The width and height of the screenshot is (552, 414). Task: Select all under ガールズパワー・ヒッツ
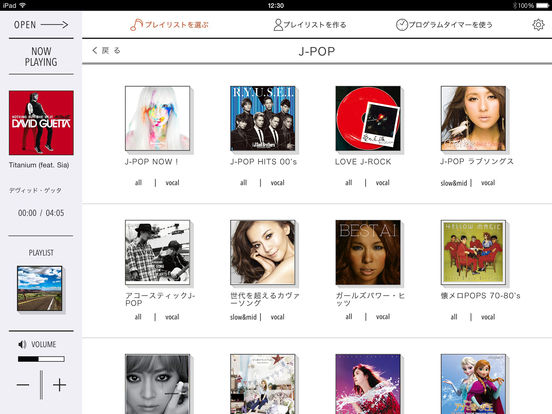349,316
